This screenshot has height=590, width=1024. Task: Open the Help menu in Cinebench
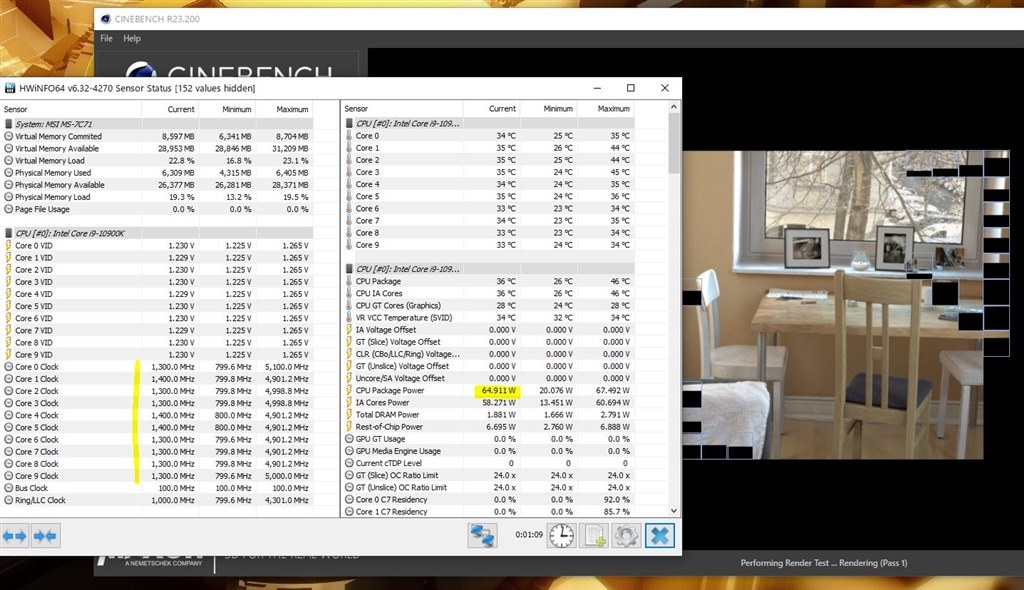pyautogui.click(x=132, y=39)
